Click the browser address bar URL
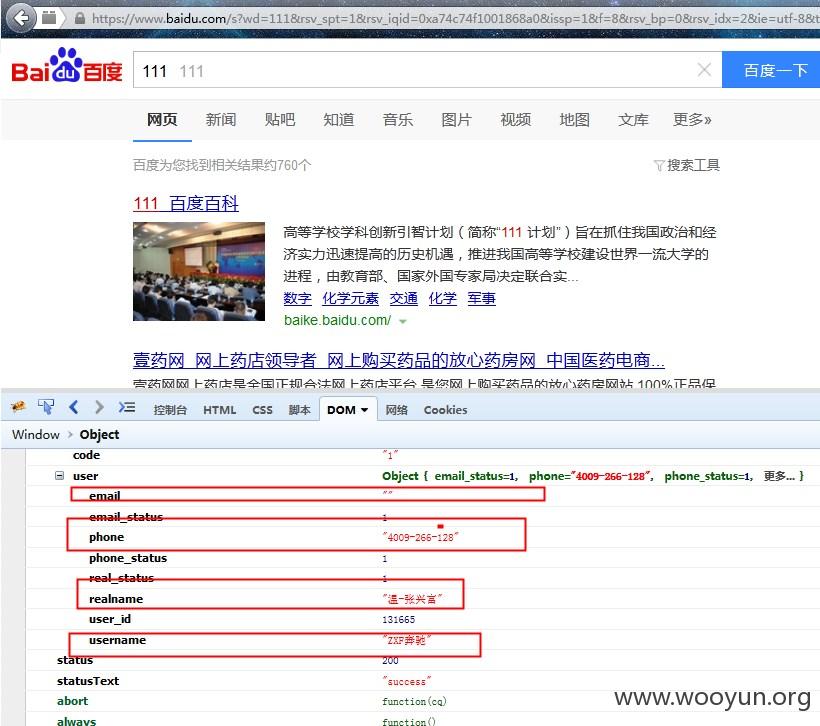The image size is (820, 726). [455, 19]
